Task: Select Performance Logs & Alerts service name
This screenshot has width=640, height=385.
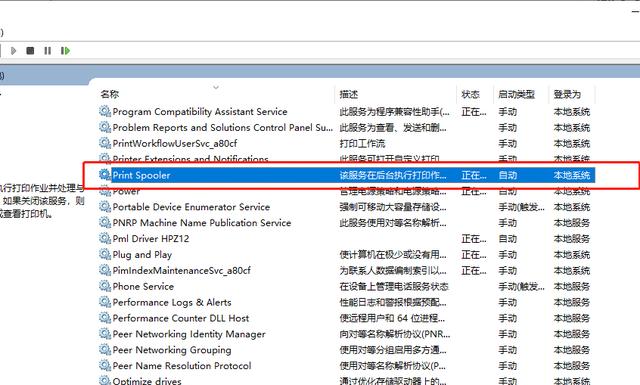Action: [172, 303]
